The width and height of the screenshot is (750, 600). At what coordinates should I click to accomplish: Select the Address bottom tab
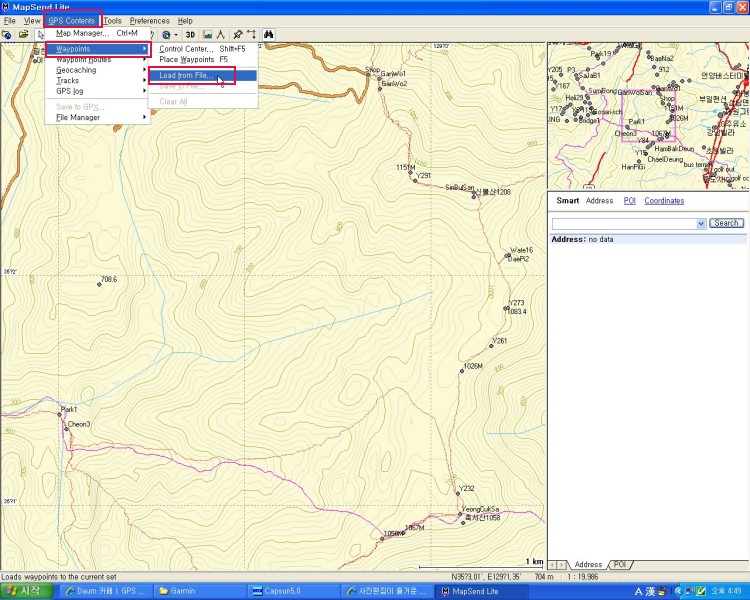[588, 565]
